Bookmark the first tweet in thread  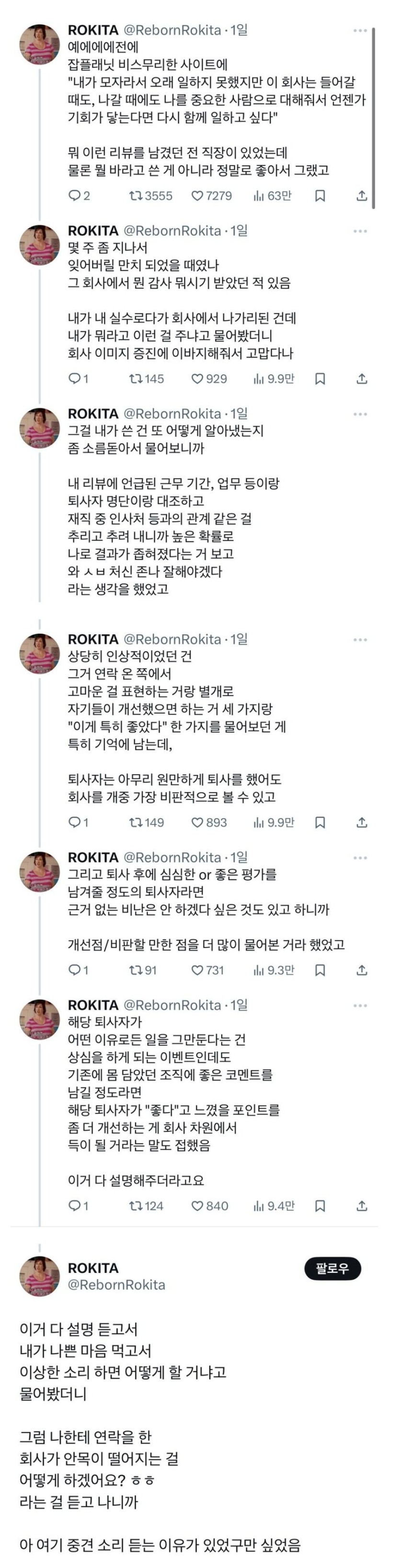[x=320, y=196]
